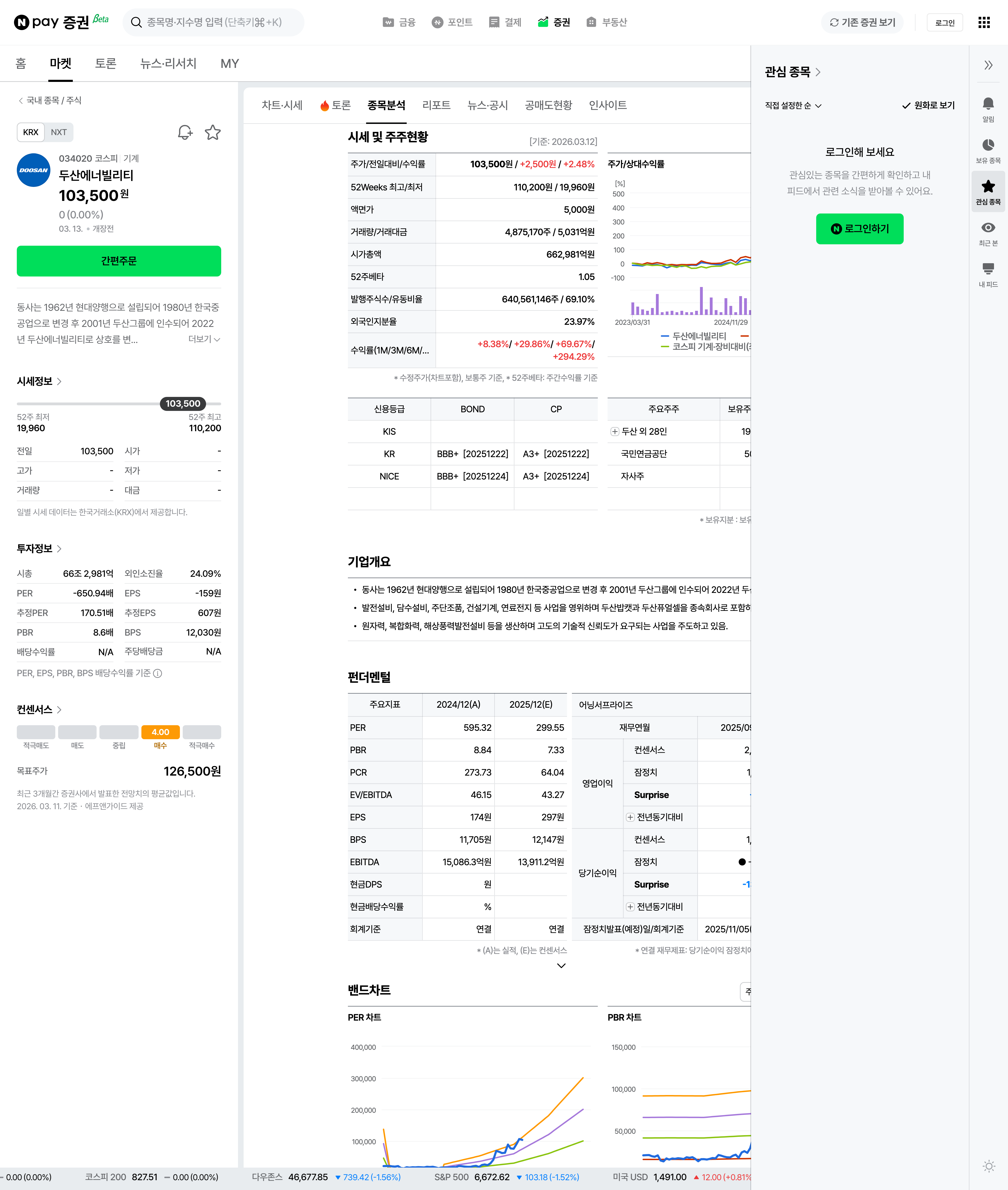The height and width of the screenshot is (1190, 1008).
Task: Open 뉴스·리서치 top menu
Action: (168, 63)
